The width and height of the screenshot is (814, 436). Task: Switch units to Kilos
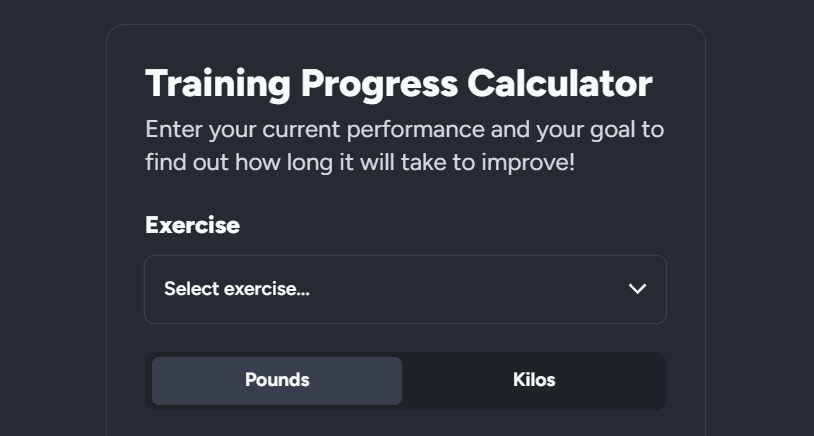(x=533, y=380)
